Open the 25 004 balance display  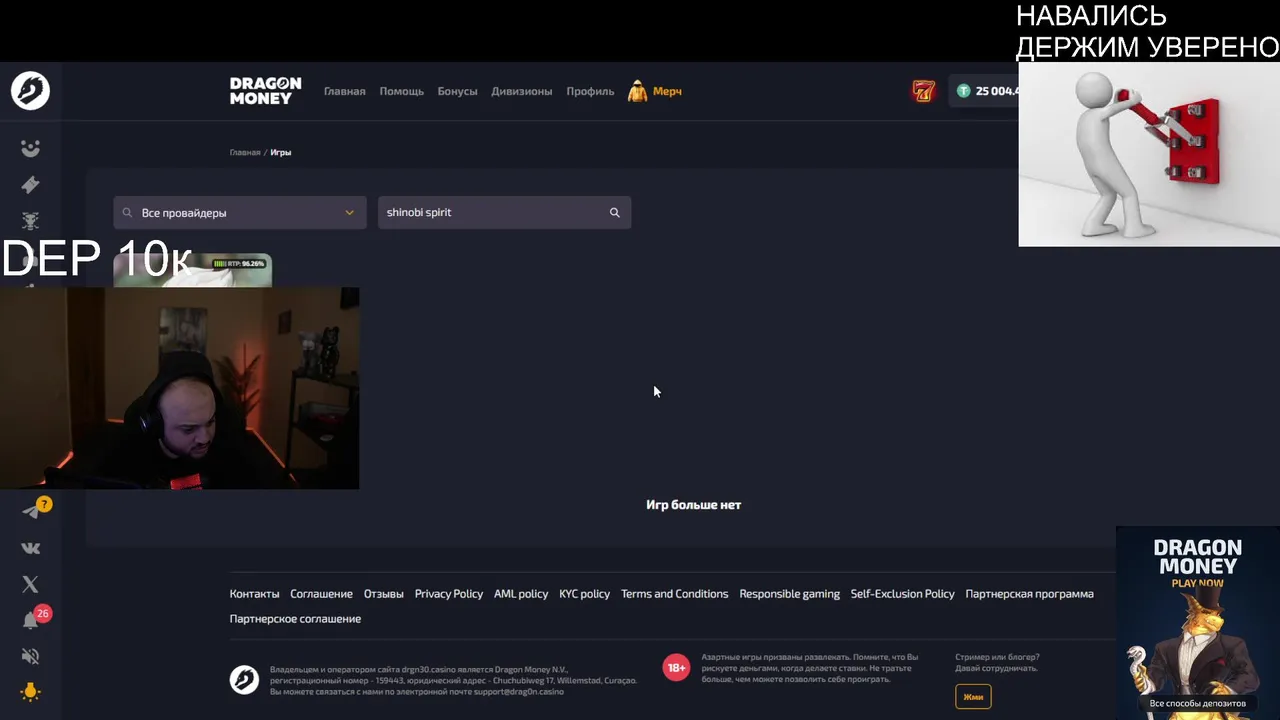(x=985, y=91)
